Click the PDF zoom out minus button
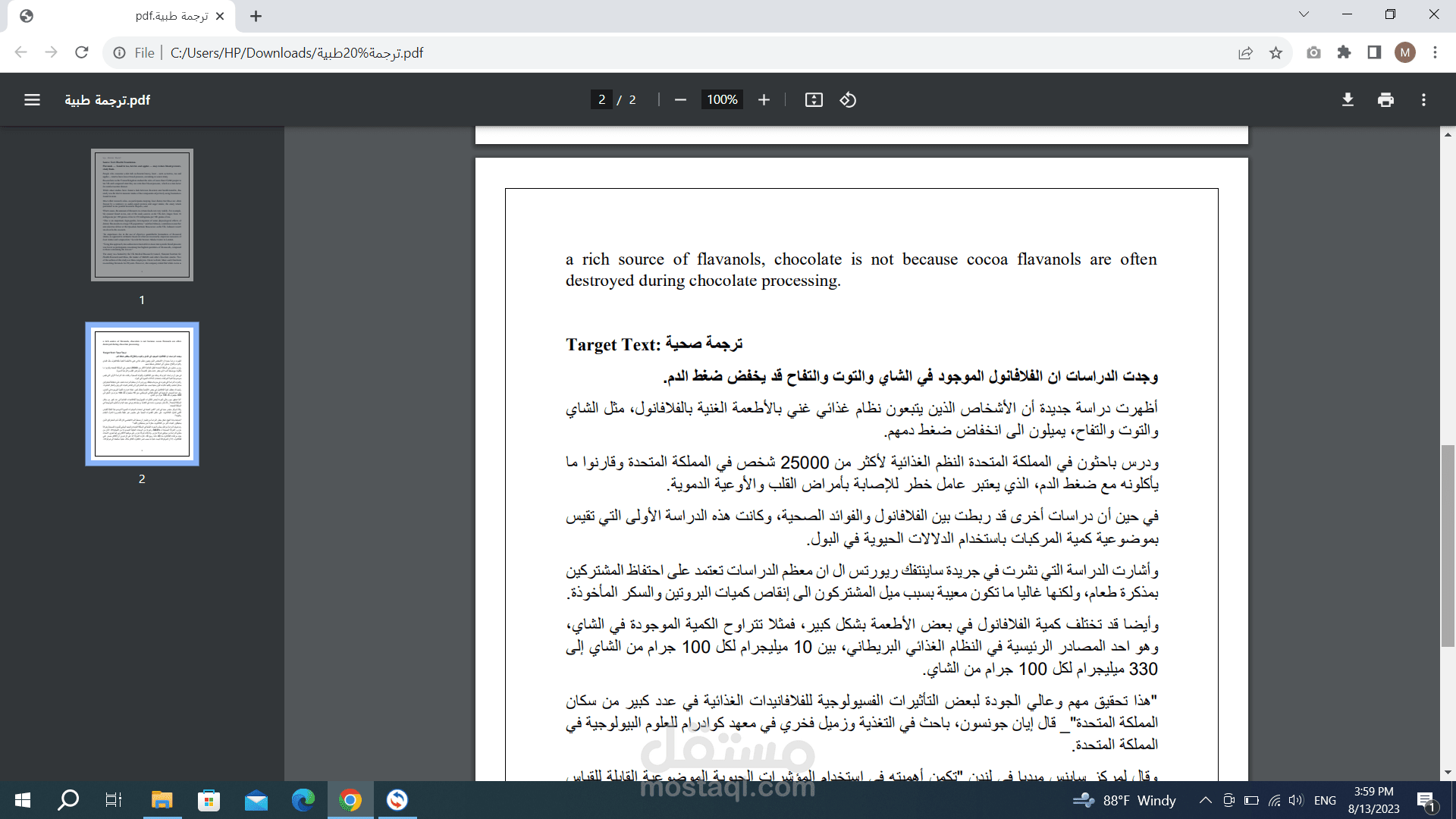Viewport: 1456px width, 819px height. tap(680, 100)
